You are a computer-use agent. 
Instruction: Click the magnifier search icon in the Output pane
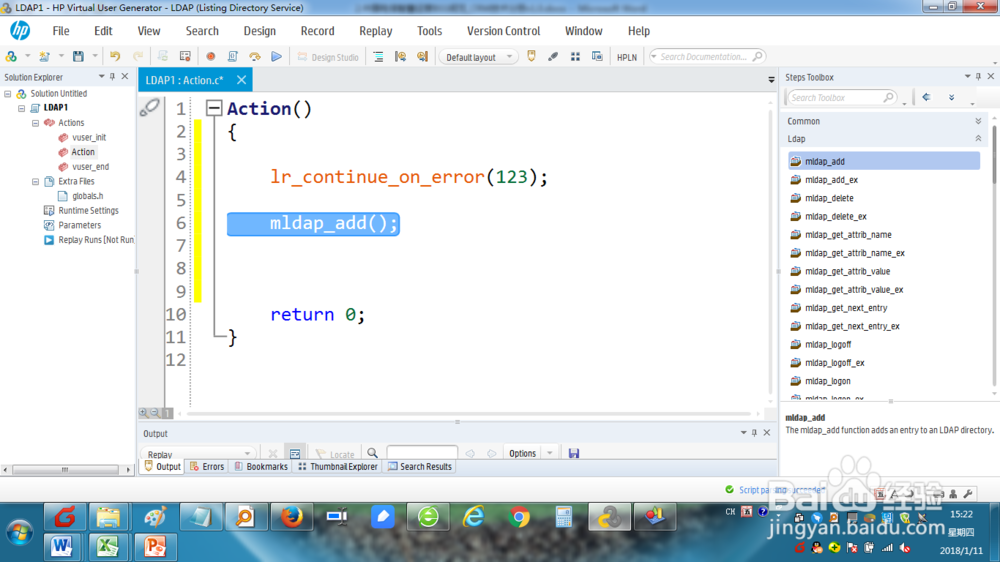[372, 454]
